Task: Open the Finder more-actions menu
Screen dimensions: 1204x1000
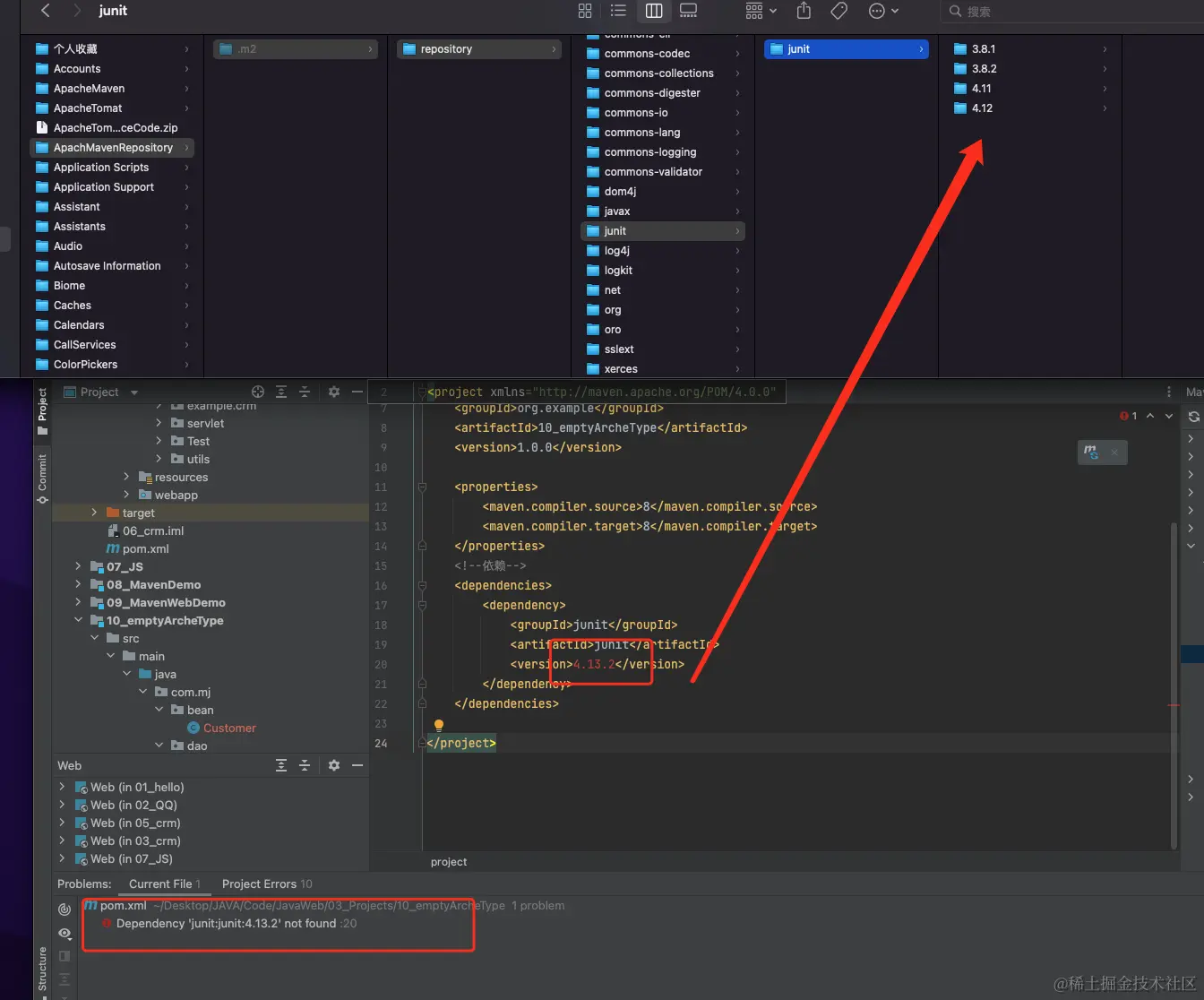Action: 883,11
